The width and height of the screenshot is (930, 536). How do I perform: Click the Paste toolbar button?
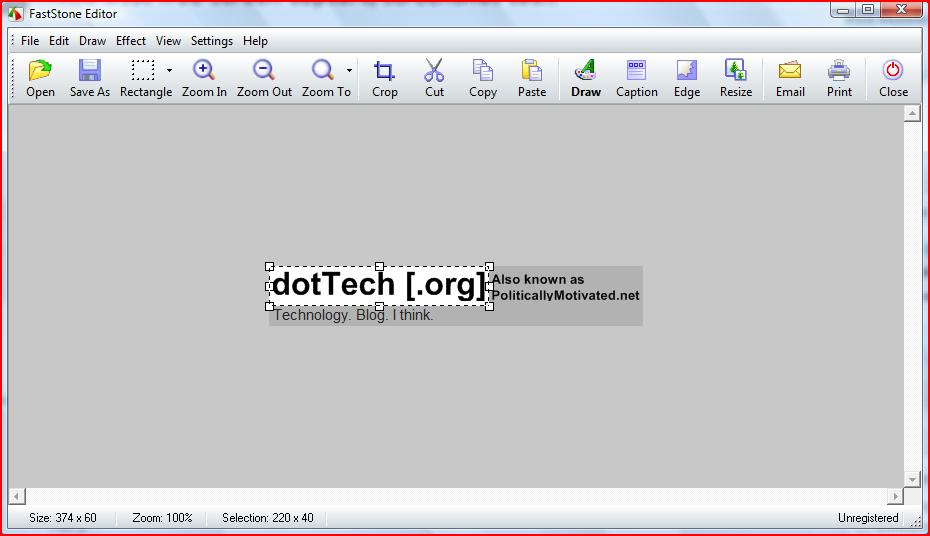[531, 72]
